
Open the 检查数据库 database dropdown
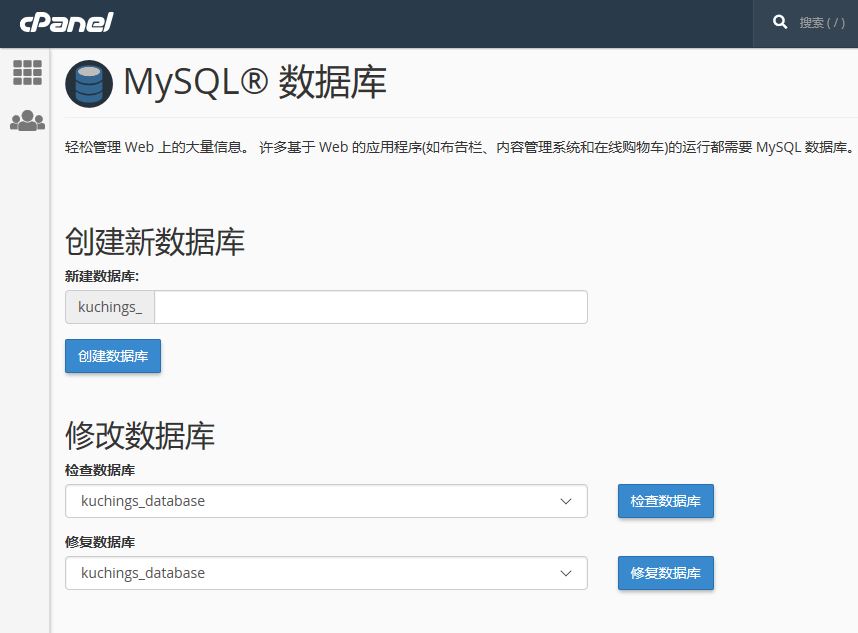tap(326, 501)
